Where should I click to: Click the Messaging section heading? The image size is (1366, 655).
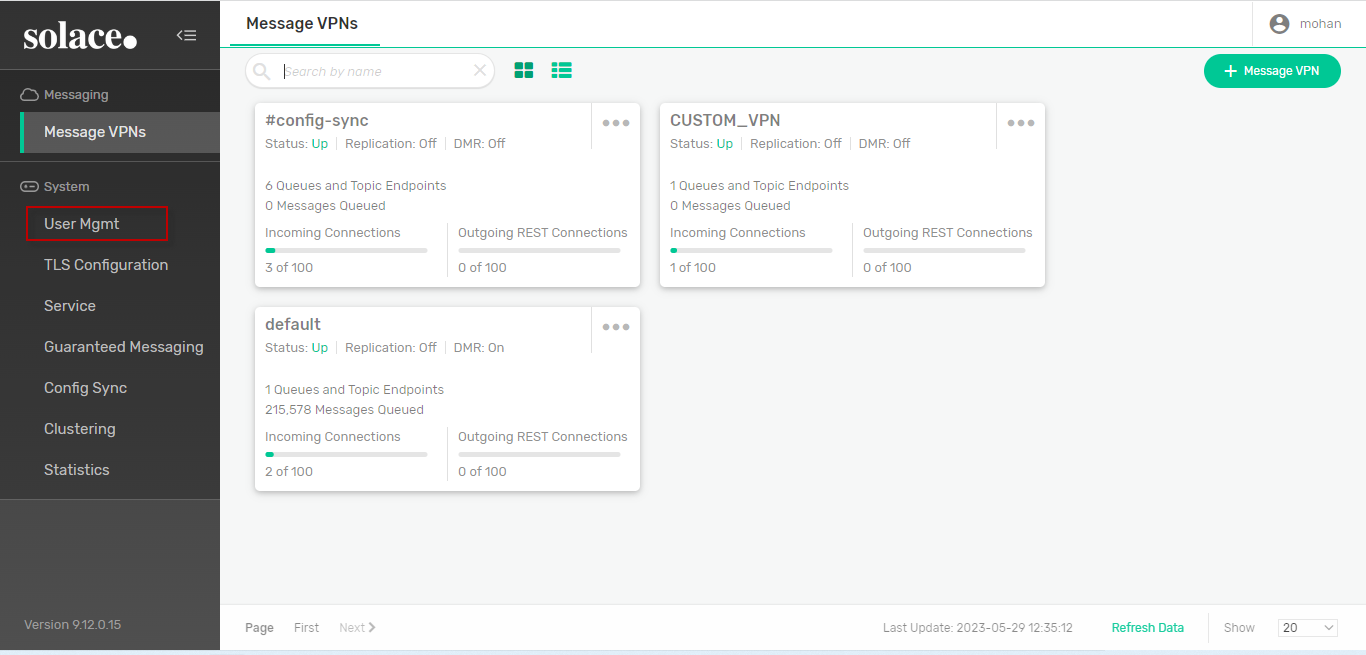click(76, 95)
